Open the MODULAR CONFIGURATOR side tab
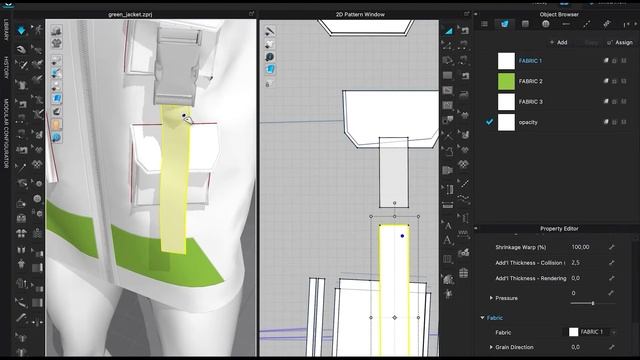Screen dimensions: 640x360 [6, 133]
